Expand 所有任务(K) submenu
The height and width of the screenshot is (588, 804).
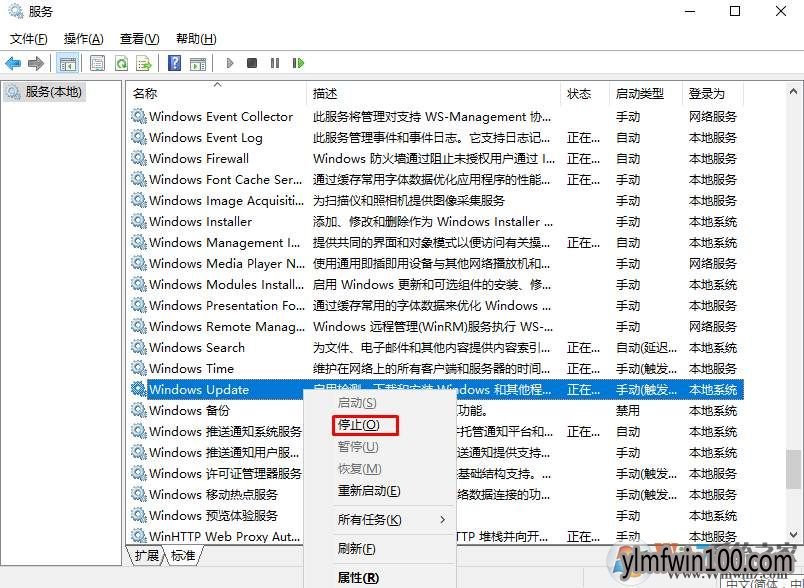pos(379,520)
